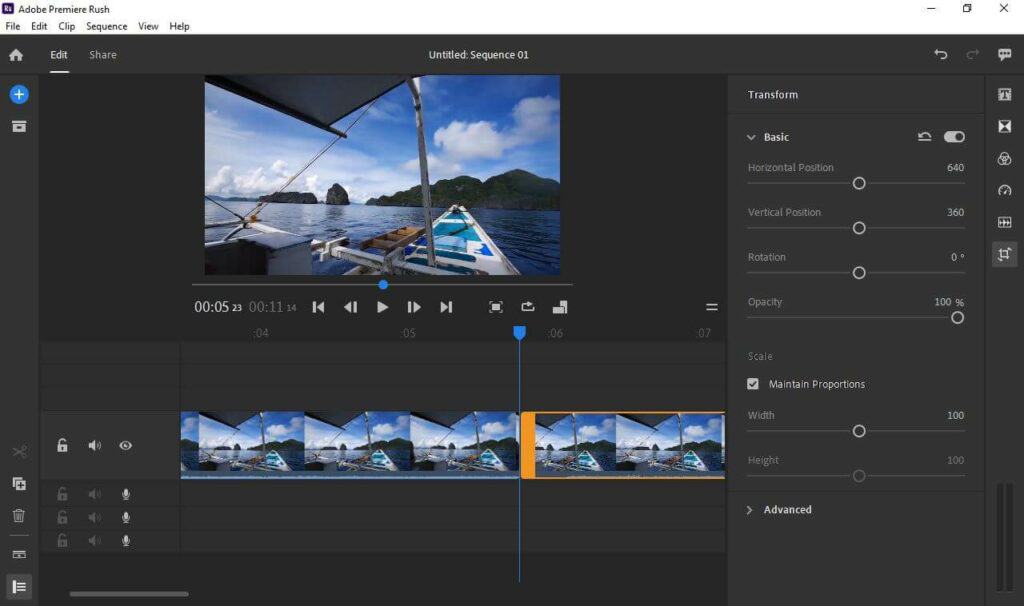The width and height of the screenshot is (1024, 606).
Task: Uncheck the Maintain Proportions checkbox
Action: pyautogui.click(x=753, y=384)
